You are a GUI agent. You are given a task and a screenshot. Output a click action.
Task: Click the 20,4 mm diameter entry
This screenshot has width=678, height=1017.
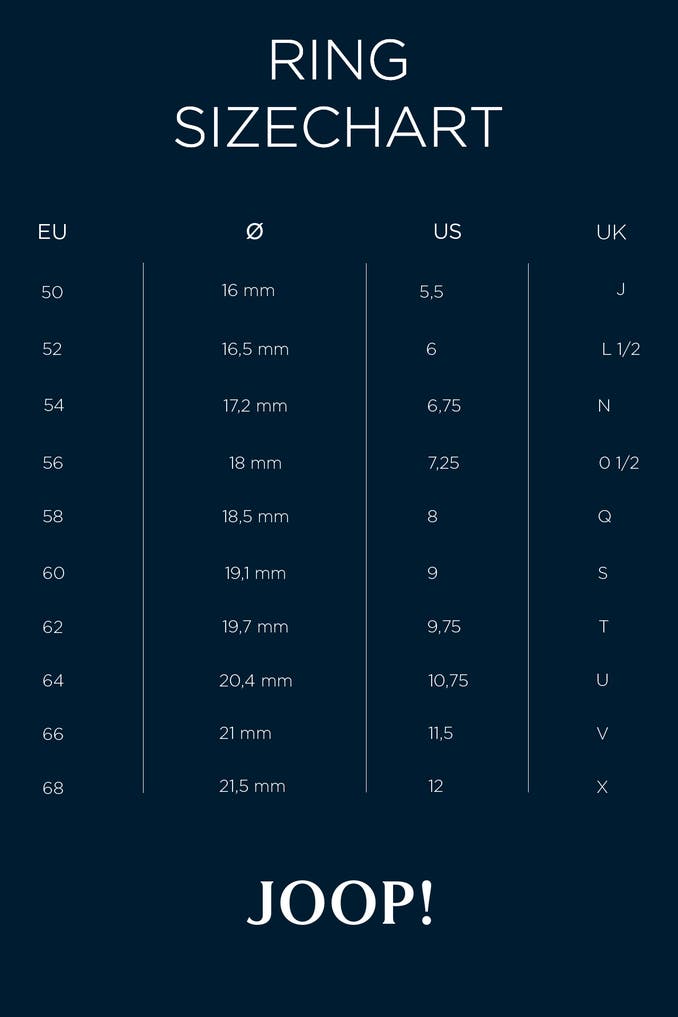pos(256,680)
